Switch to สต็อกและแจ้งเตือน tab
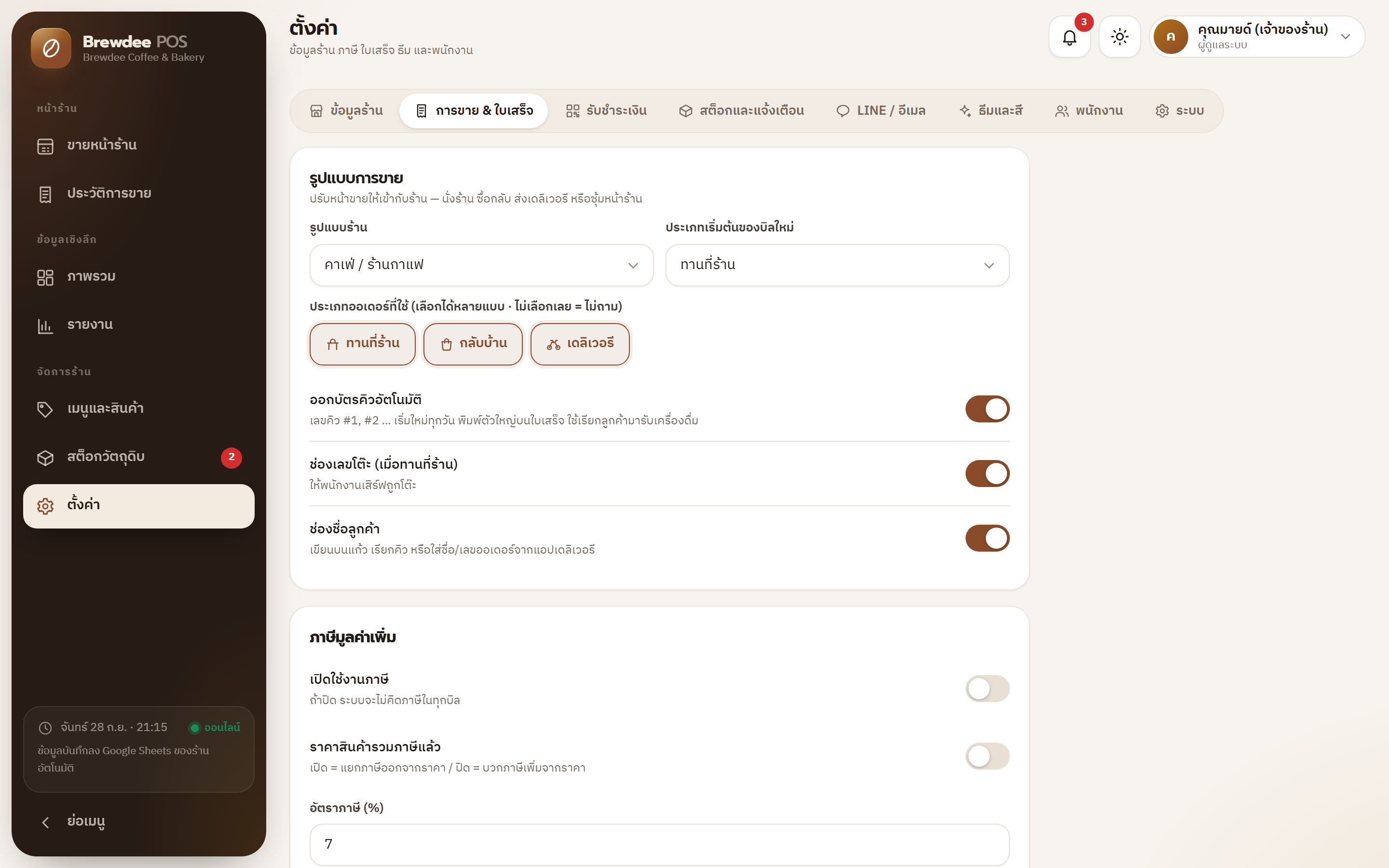Image resolution: width=1389 pixels, height=868 pixels. [x=741, y=111]
